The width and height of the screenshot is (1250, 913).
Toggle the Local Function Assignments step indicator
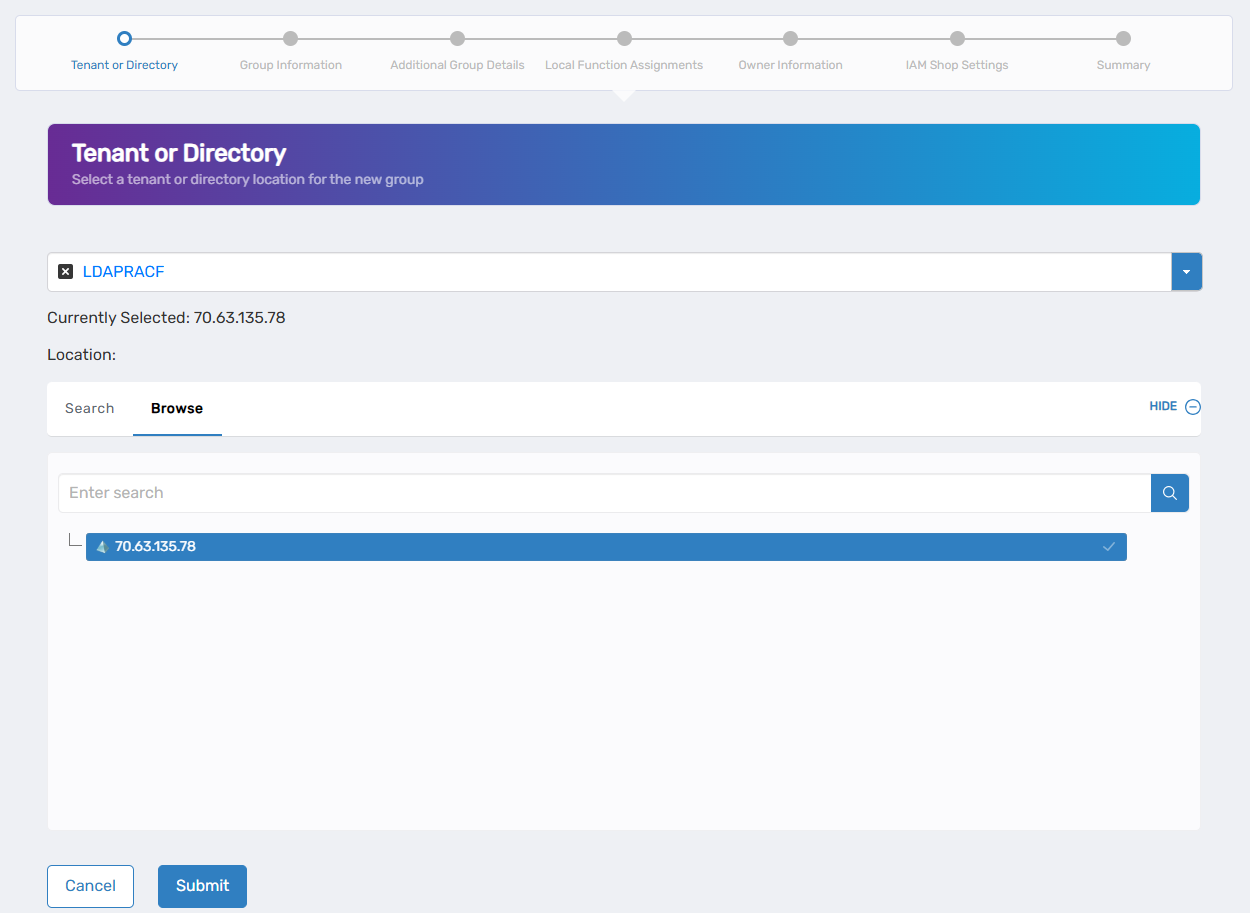click(624, 38)
